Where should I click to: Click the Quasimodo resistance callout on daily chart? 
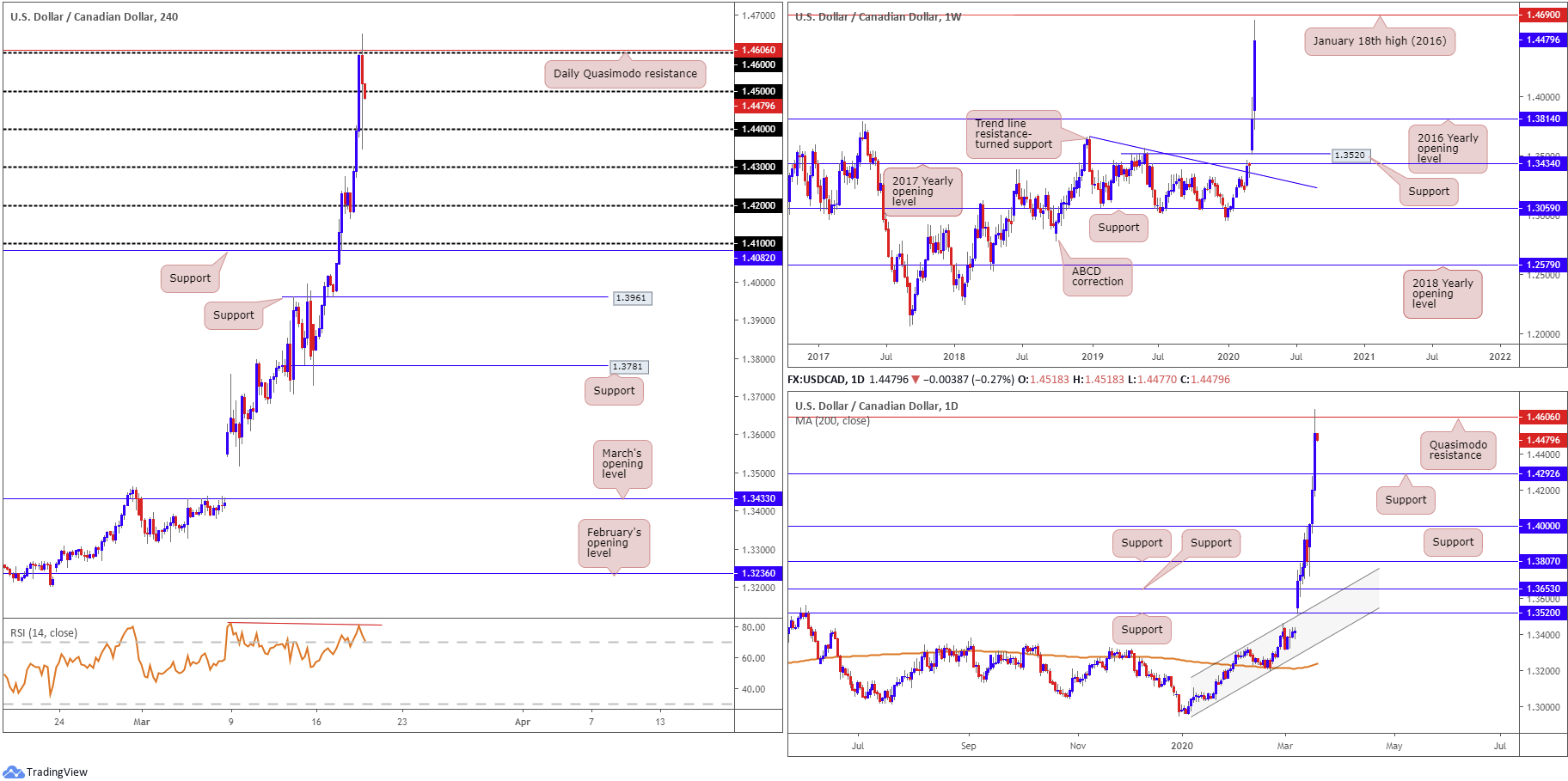tap(1458, 450)
